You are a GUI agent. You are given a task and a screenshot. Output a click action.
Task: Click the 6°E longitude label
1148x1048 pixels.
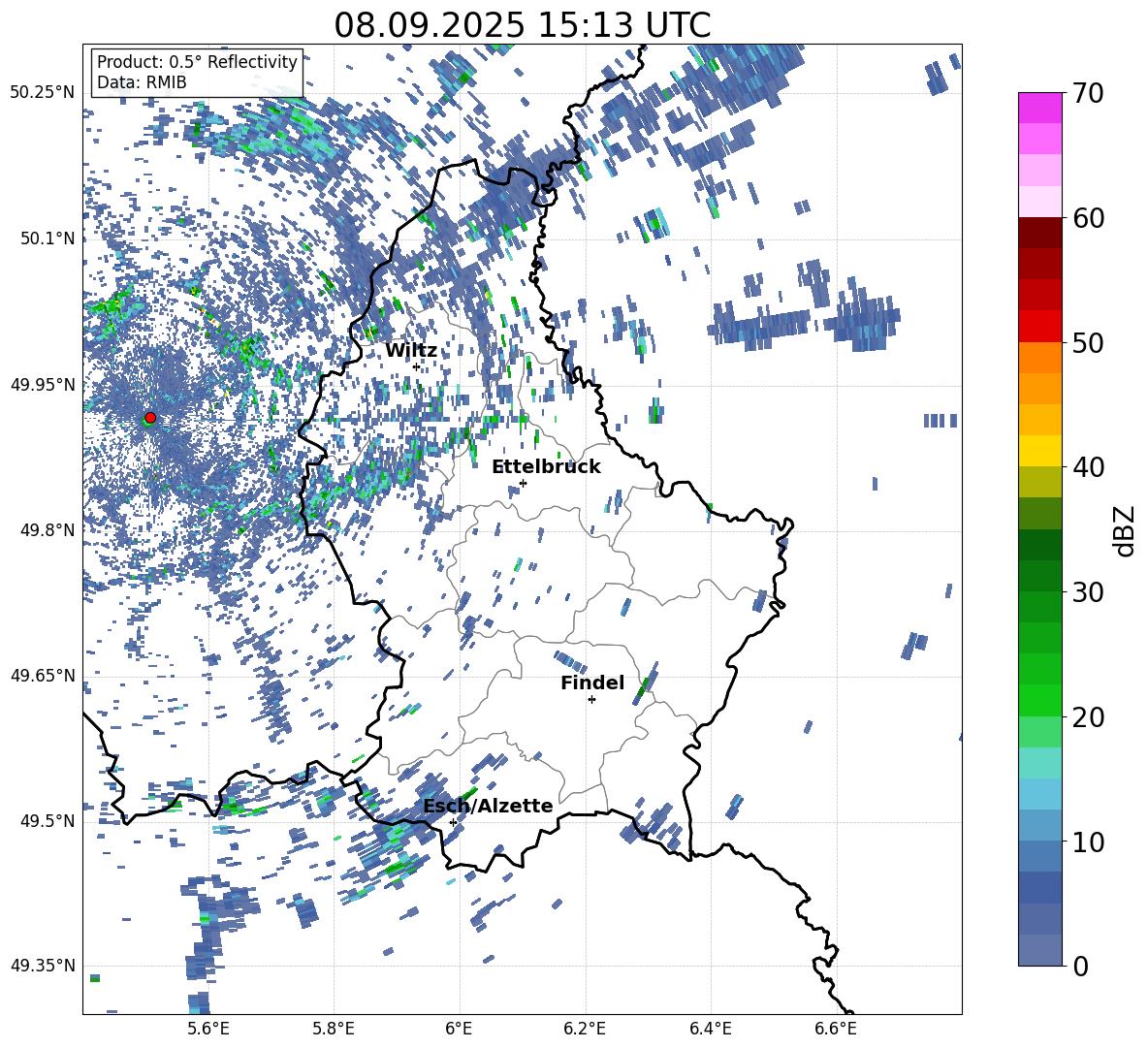[459, 1029]
